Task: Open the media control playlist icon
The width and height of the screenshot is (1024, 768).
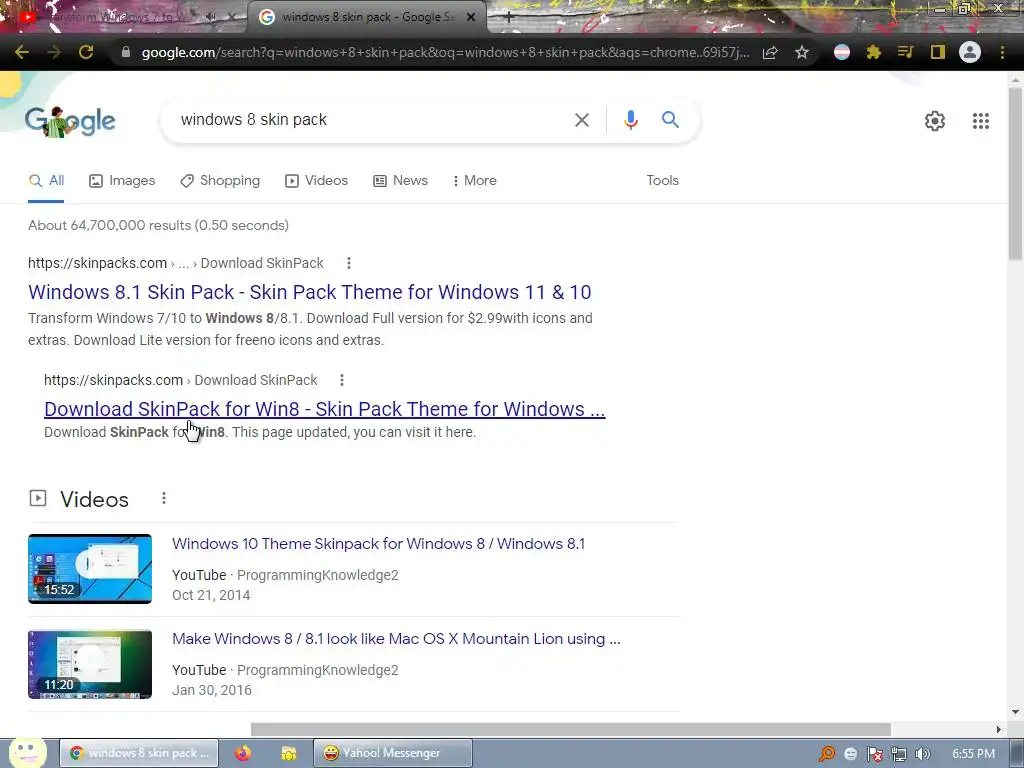Action: click(905, 52)
